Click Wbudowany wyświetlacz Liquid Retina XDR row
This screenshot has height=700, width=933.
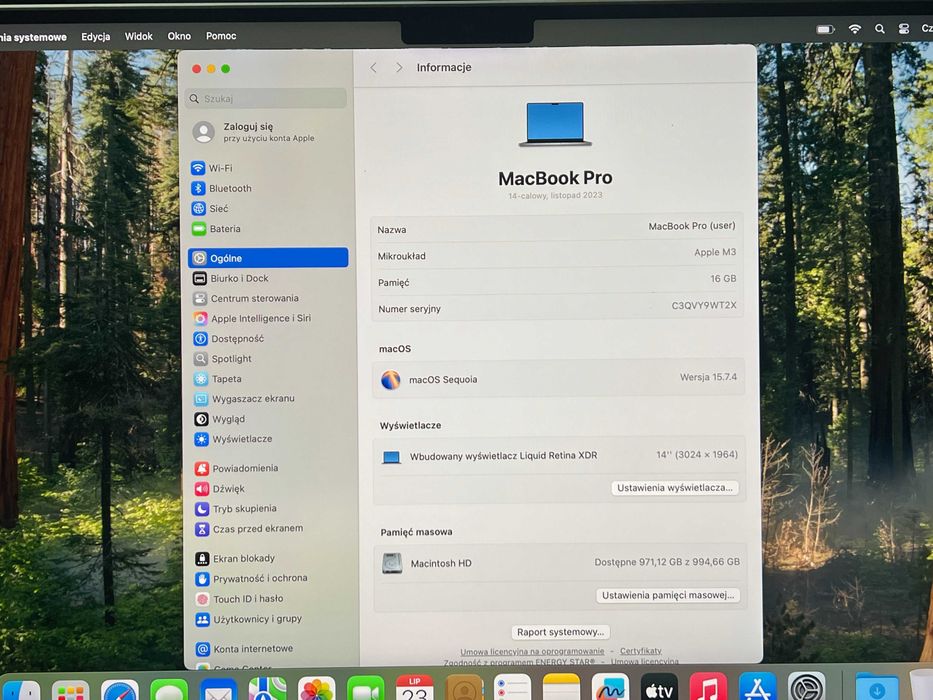(x=558, y=456)
